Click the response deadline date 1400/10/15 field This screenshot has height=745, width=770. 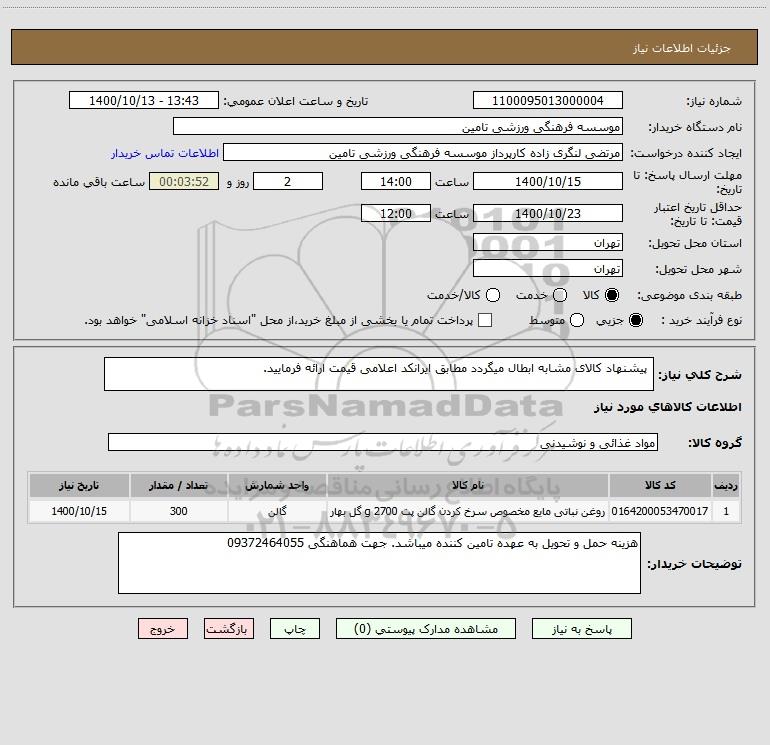pos(548,181)
